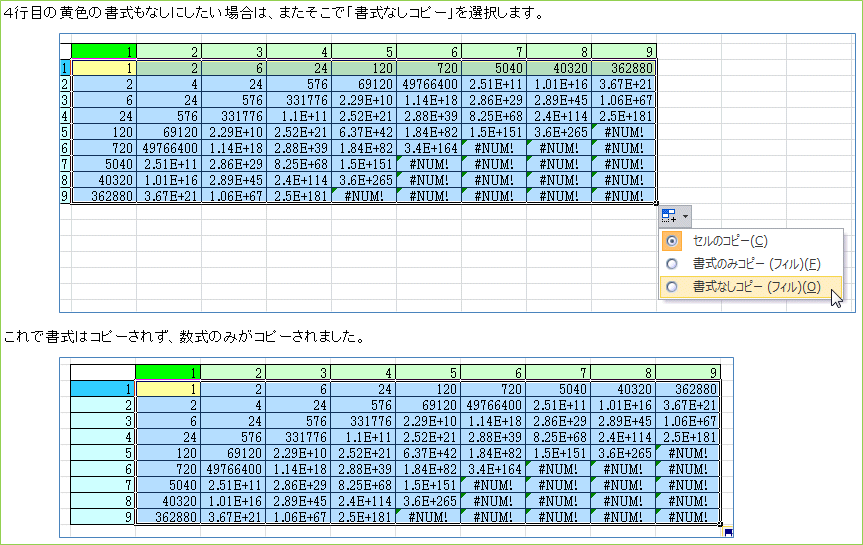The height and width of the screenshot is (545, 863).
Task: Click column header 5 in upper table
Action: click(x=364, y=52)
